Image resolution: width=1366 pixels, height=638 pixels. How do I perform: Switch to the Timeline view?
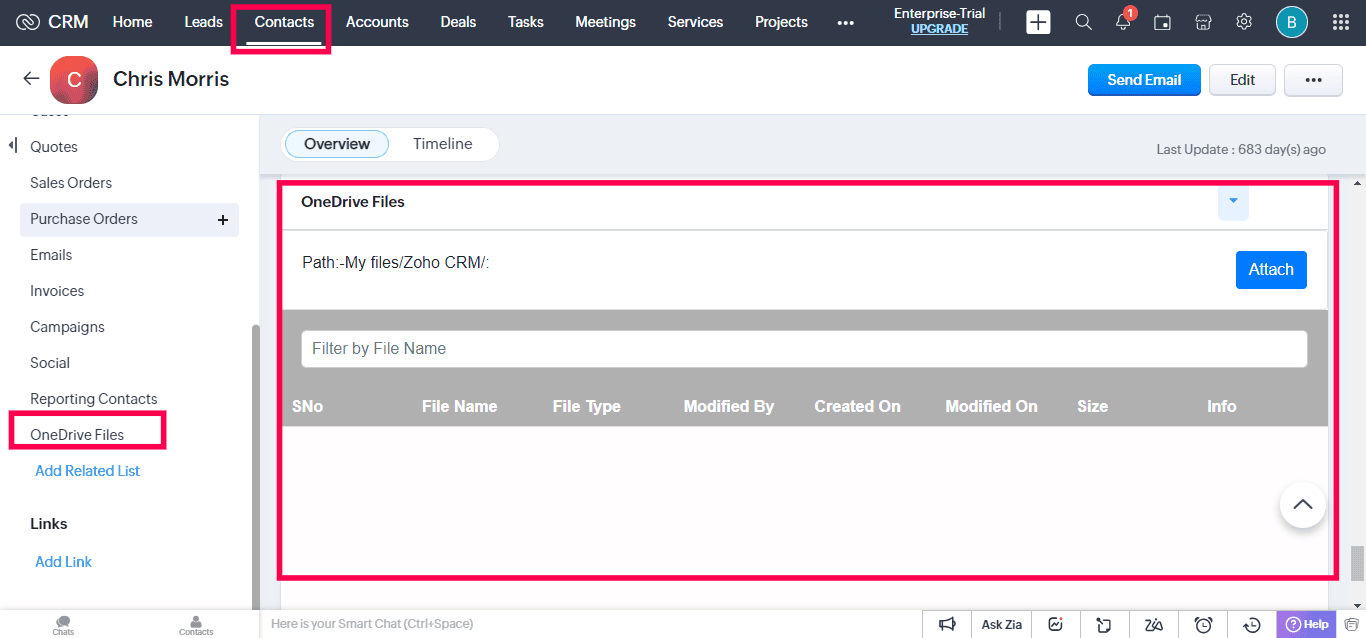(x=442, y=144)
